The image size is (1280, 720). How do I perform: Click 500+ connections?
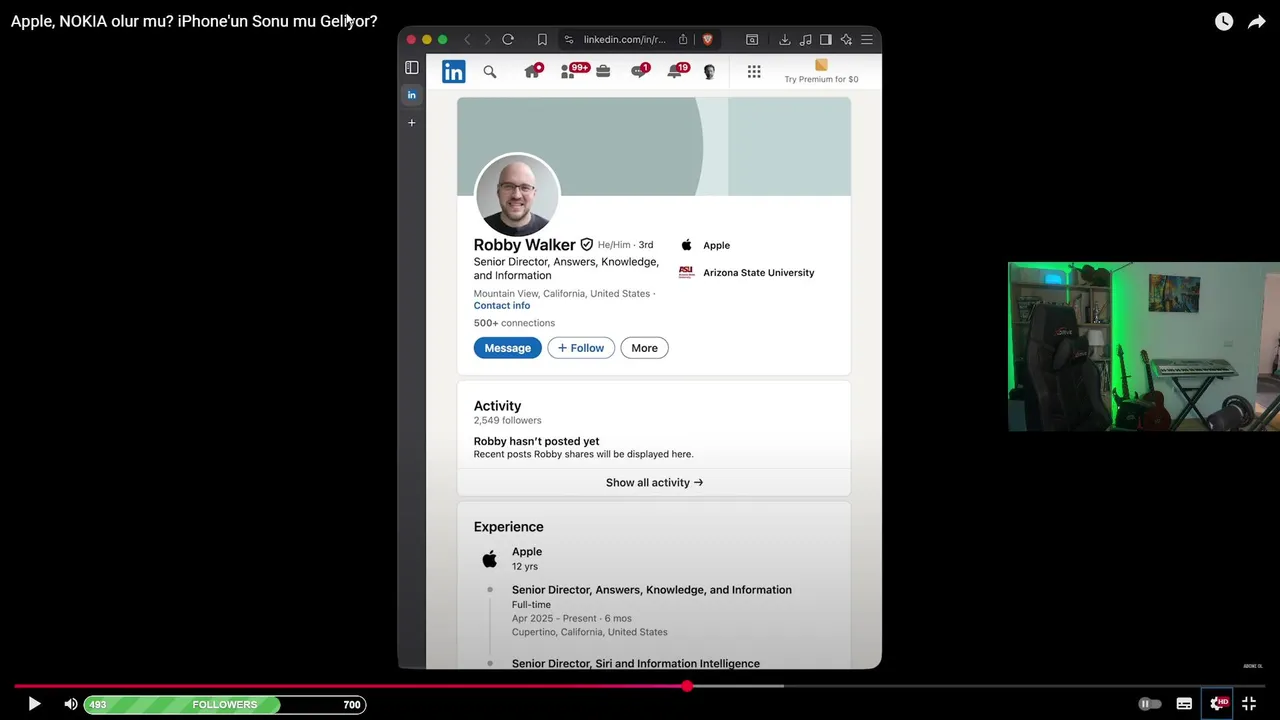click(x=514, y=323)
